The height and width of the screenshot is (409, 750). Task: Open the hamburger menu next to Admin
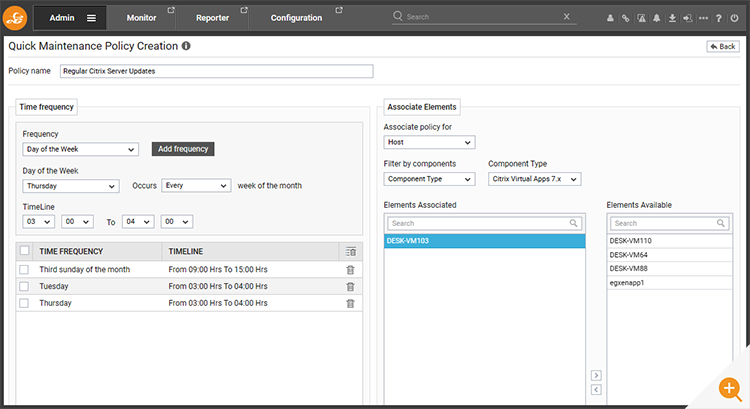91,18
